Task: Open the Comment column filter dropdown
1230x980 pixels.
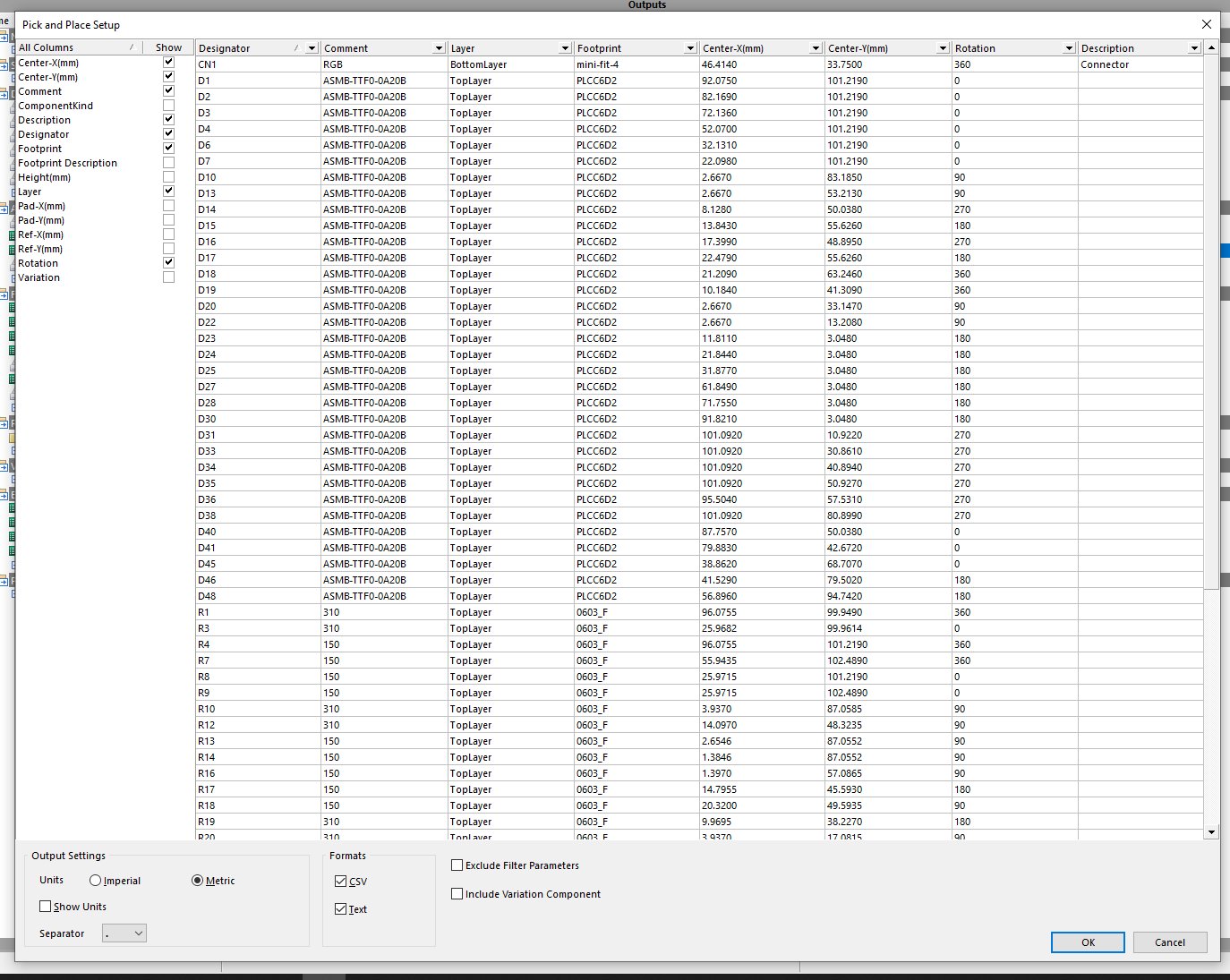Action: [439, 48]
